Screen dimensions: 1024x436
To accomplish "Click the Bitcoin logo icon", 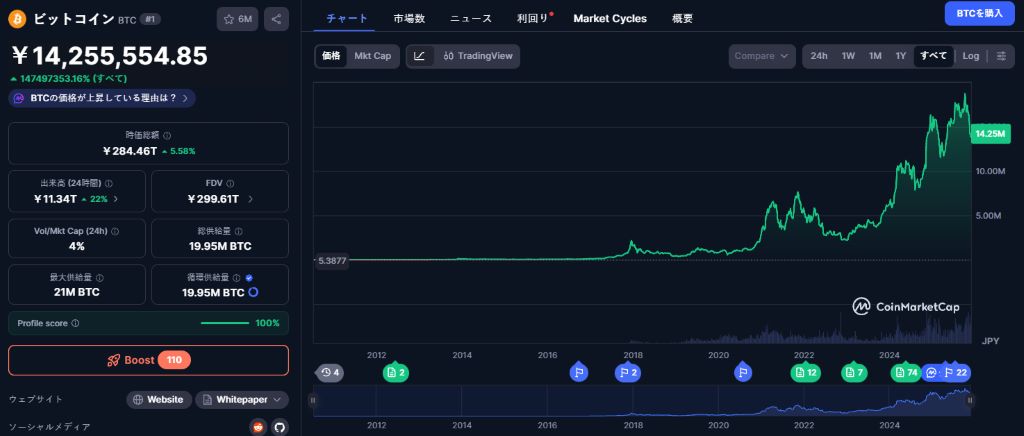I will [x=18, y=19].
